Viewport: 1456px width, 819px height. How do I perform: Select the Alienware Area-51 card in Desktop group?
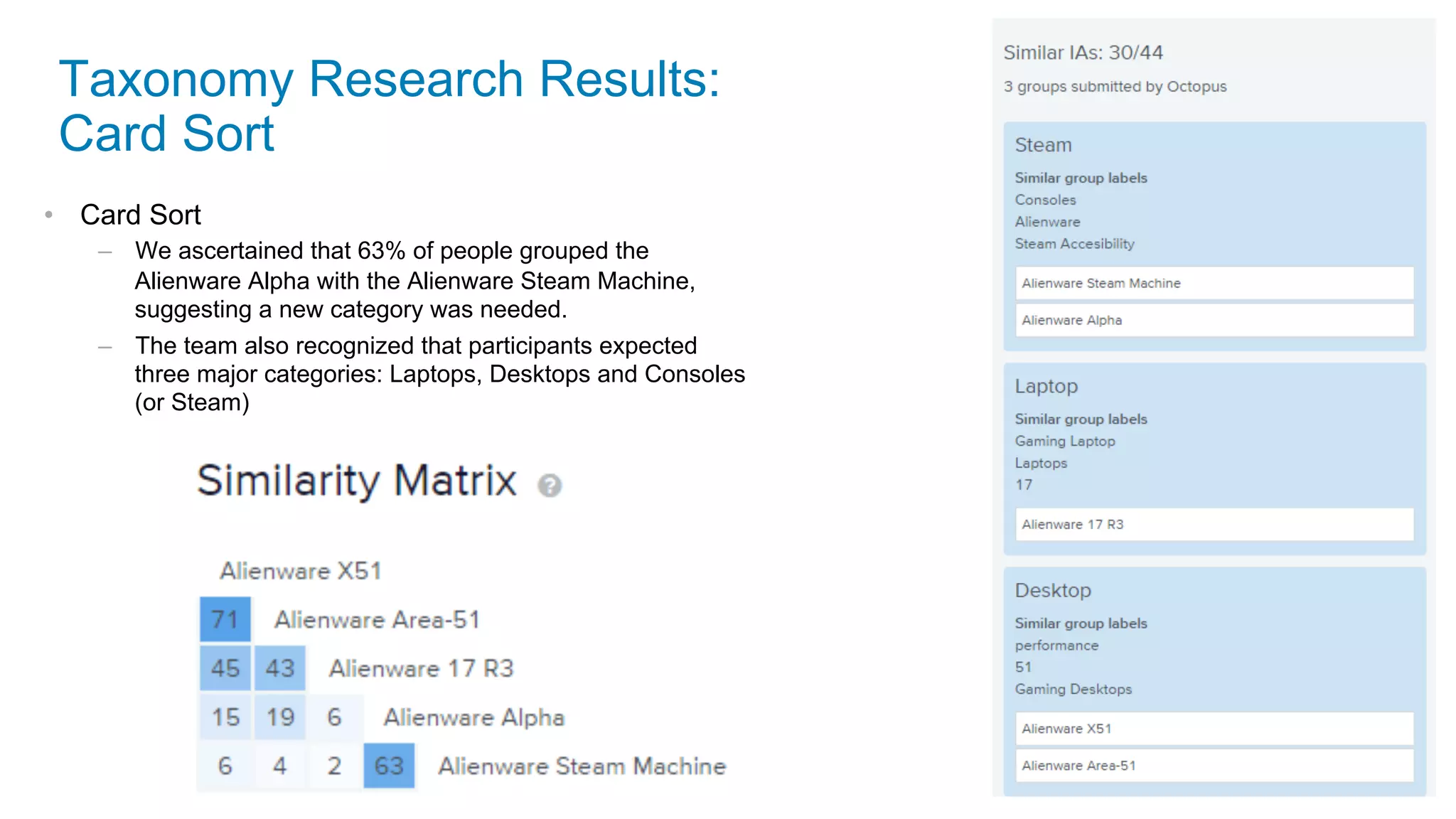[1214, 766]
